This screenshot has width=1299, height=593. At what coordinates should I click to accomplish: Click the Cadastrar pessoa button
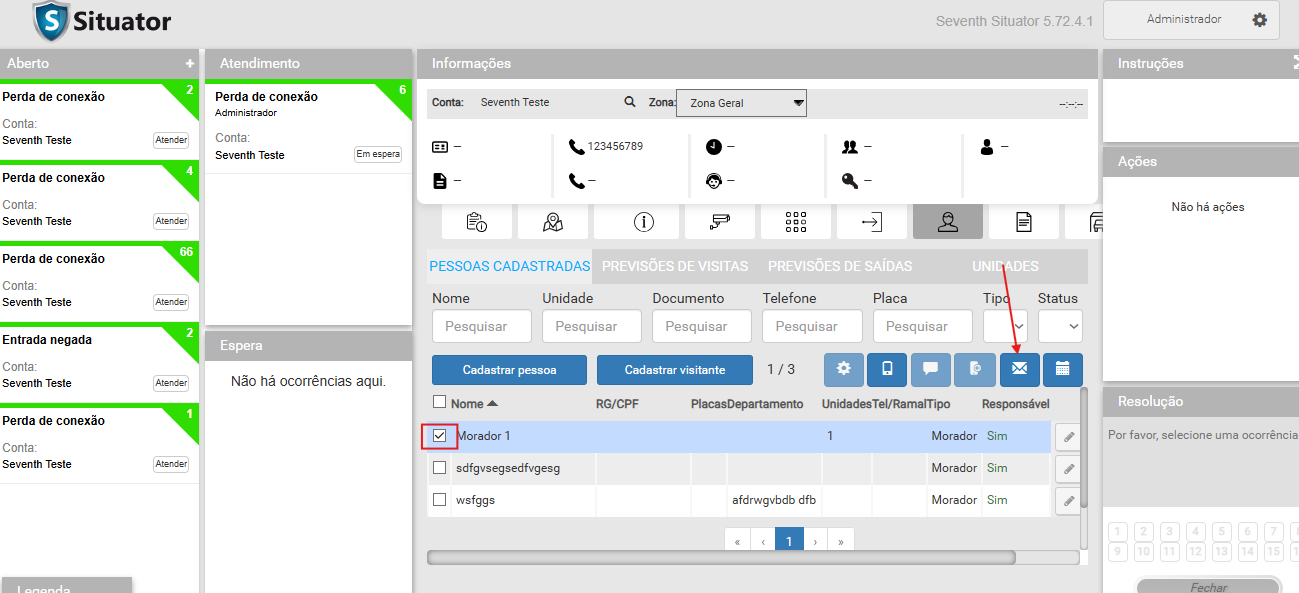coord(509,370)
